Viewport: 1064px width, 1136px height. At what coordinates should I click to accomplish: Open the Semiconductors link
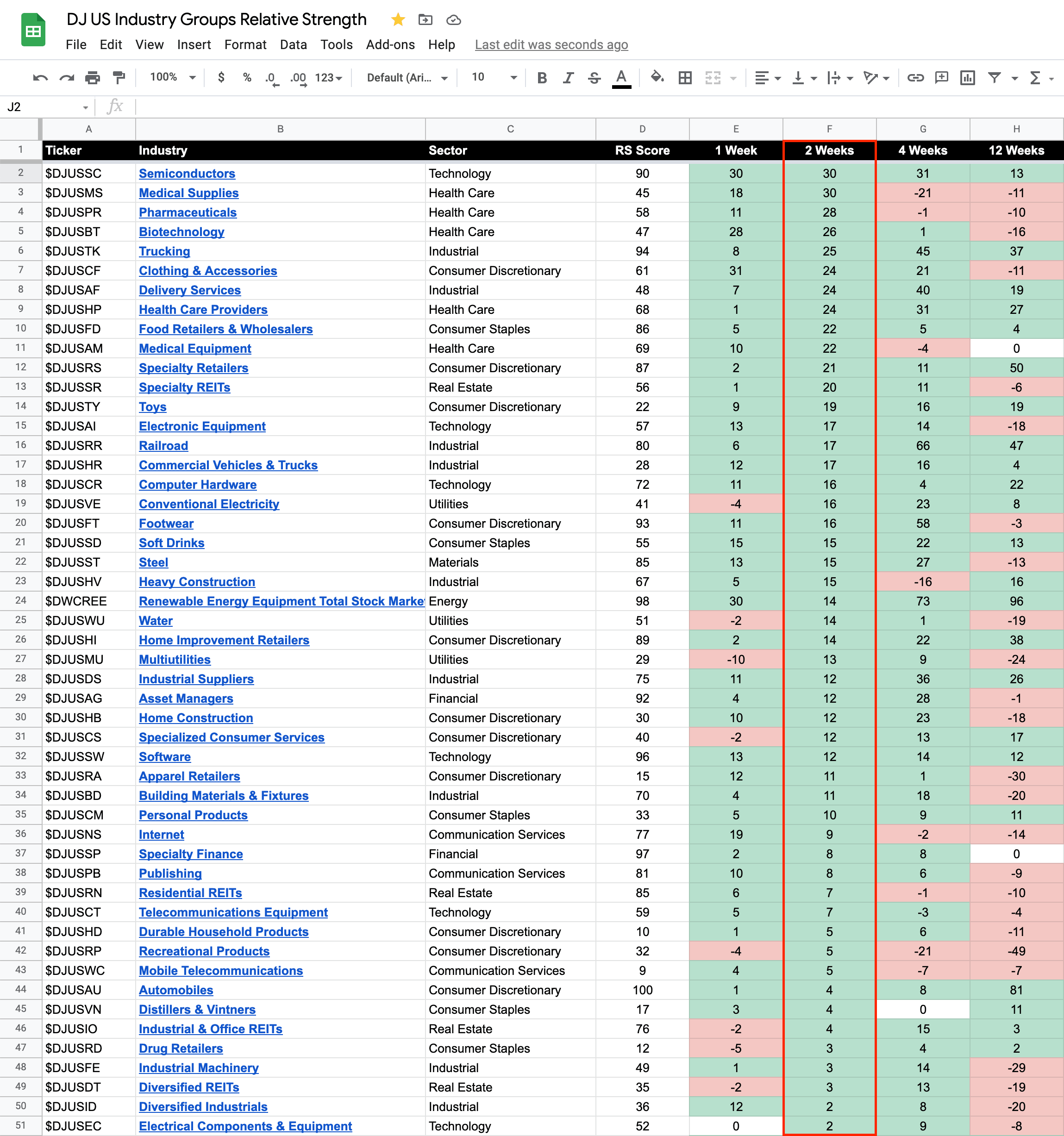pyautogui.click(x=187, y=174)
